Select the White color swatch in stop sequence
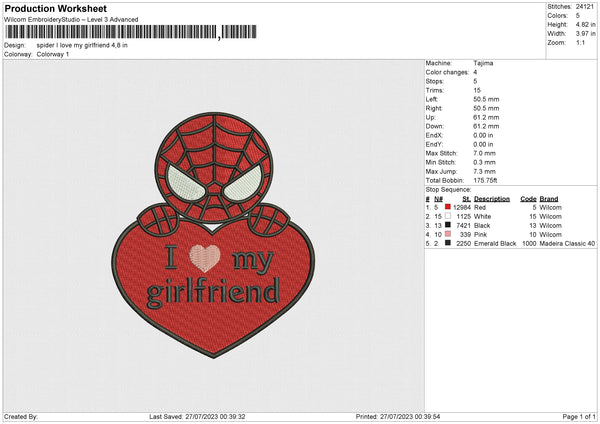 [448, 216]
